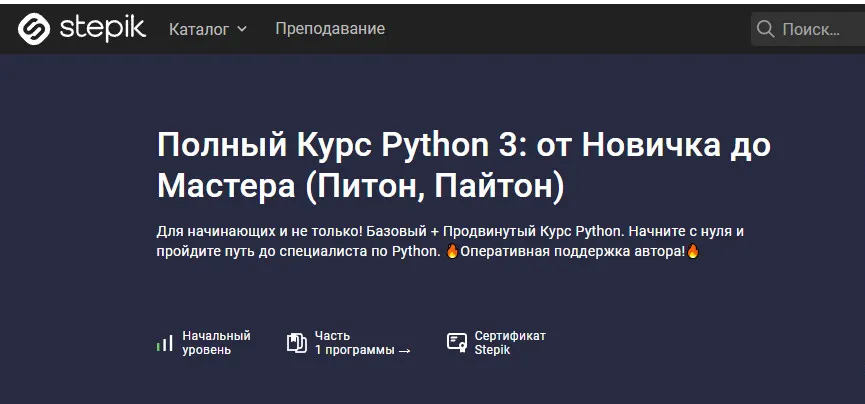Click the fire emoji after автора
Screen dimensions: 865x404
[x=693, y=251]
